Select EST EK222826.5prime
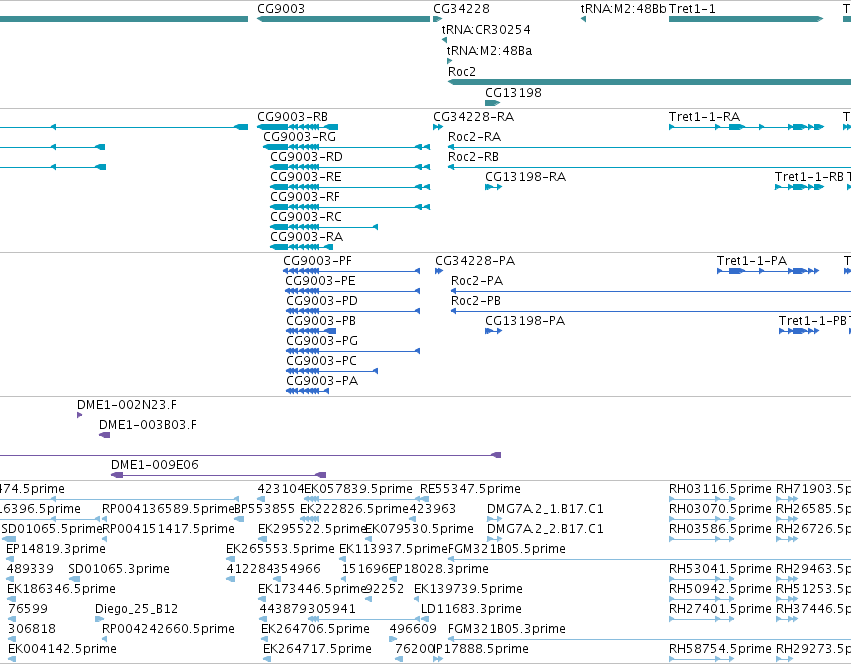This screenshot has width=851, height=664. click(x=354, y=509)
